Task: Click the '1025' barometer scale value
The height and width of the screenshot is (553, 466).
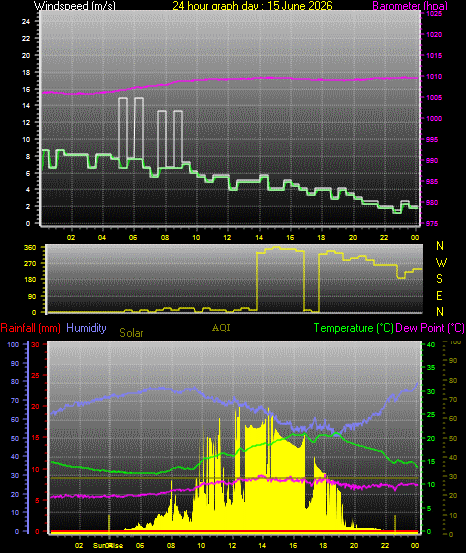Action: [x=434, y=14]
